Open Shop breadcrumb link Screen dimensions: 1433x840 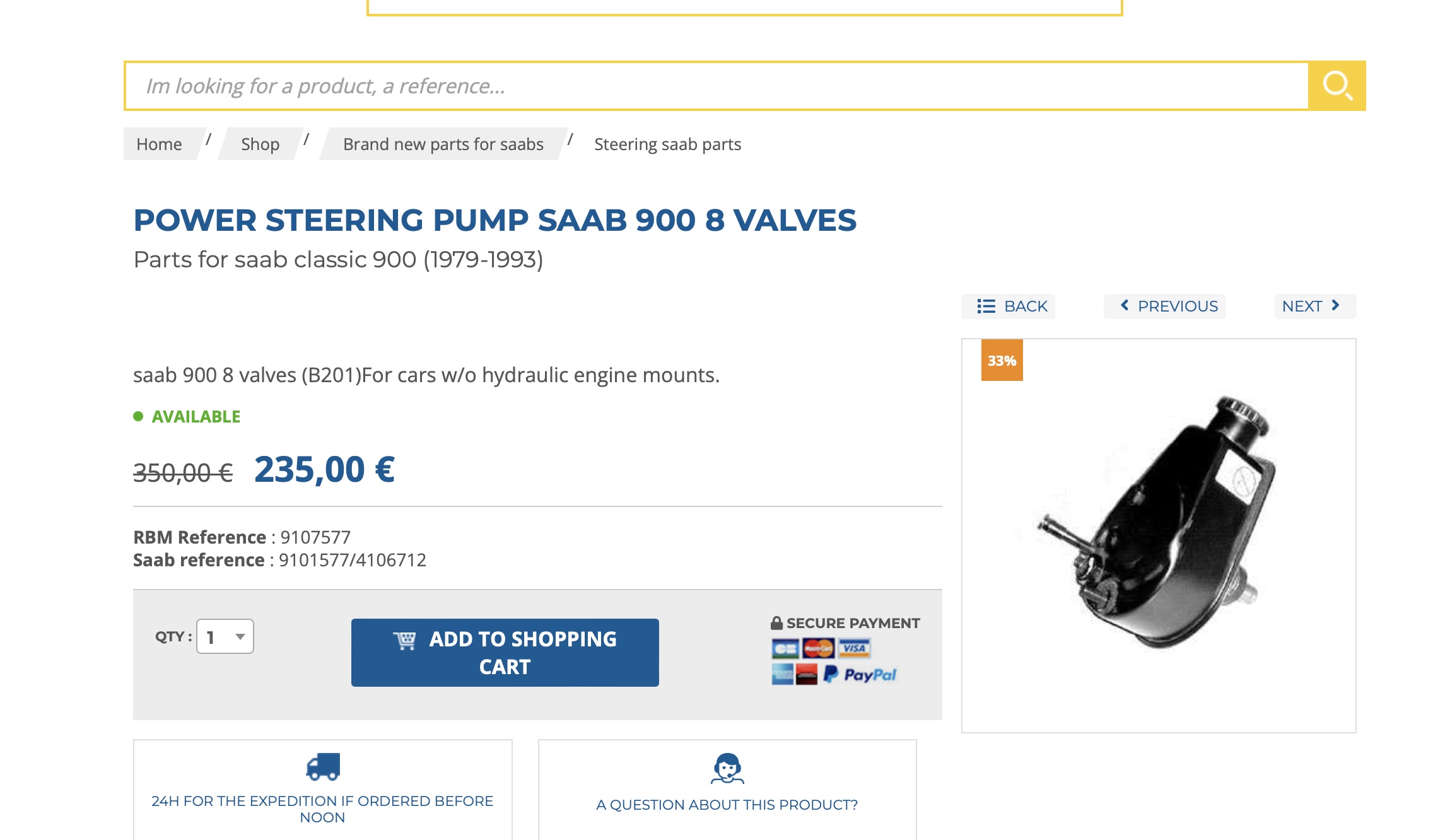(x=260, y=144)
